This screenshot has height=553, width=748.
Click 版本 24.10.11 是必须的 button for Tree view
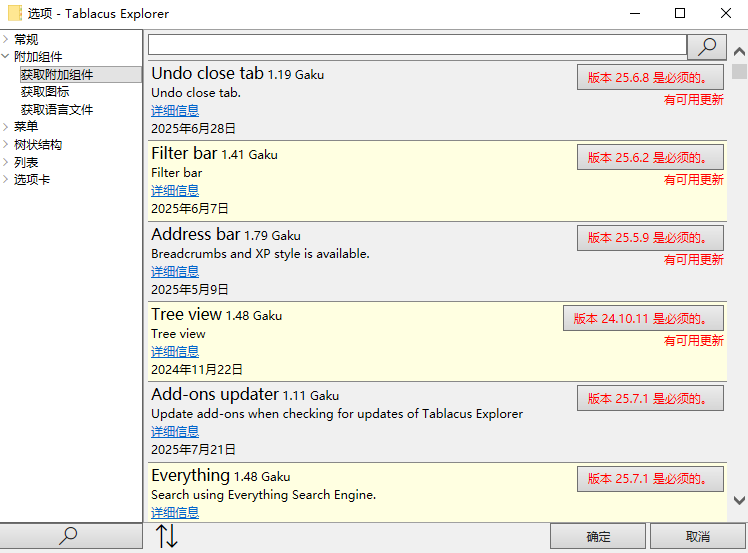[644, 318]
